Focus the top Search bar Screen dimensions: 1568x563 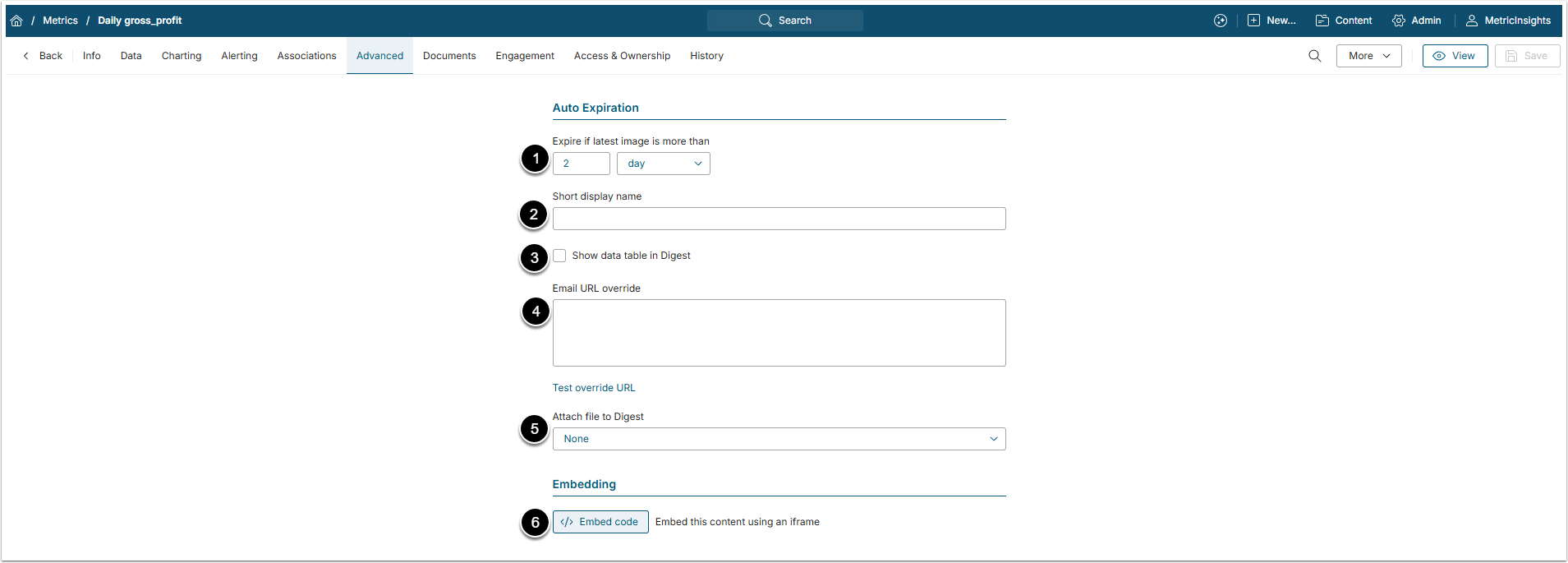(784, 21)
